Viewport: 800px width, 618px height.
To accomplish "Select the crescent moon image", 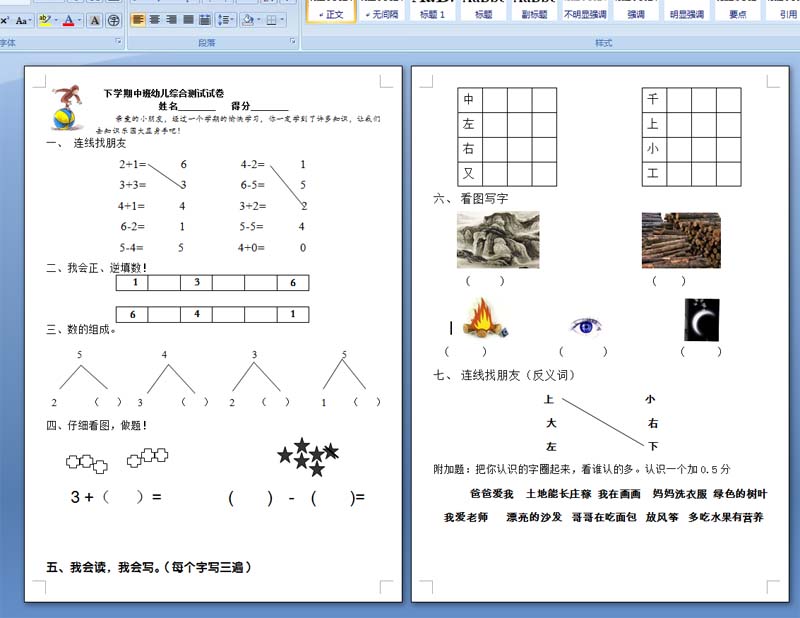I will pyautogui.click(x=702, y=319).
